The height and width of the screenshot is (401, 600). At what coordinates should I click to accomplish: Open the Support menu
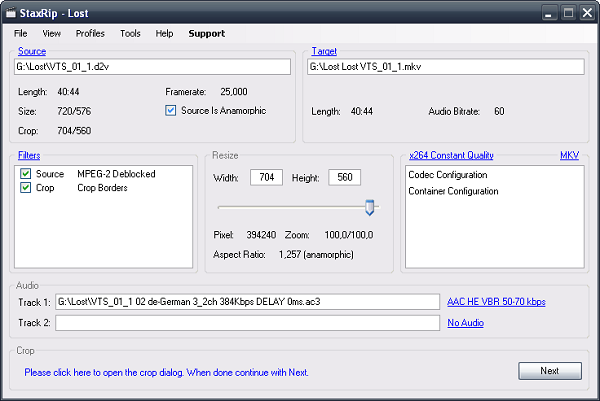tap(206, 33)
